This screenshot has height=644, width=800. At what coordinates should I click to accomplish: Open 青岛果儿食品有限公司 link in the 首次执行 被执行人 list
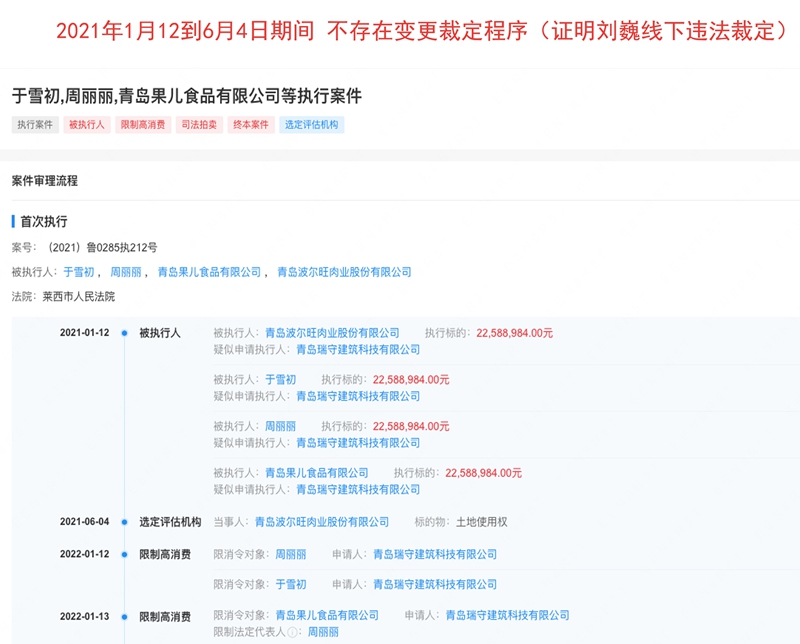(x=209, y=272)
